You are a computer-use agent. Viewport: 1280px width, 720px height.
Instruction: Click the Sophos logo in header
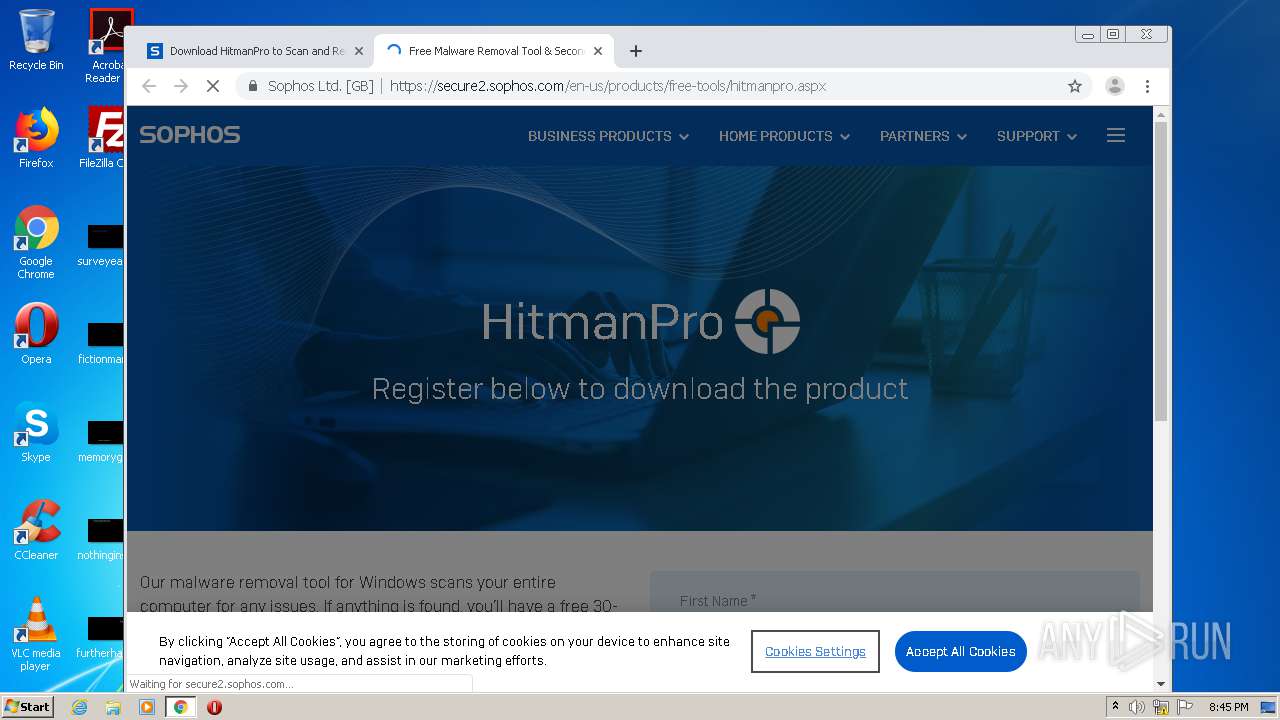click(190, 135)
